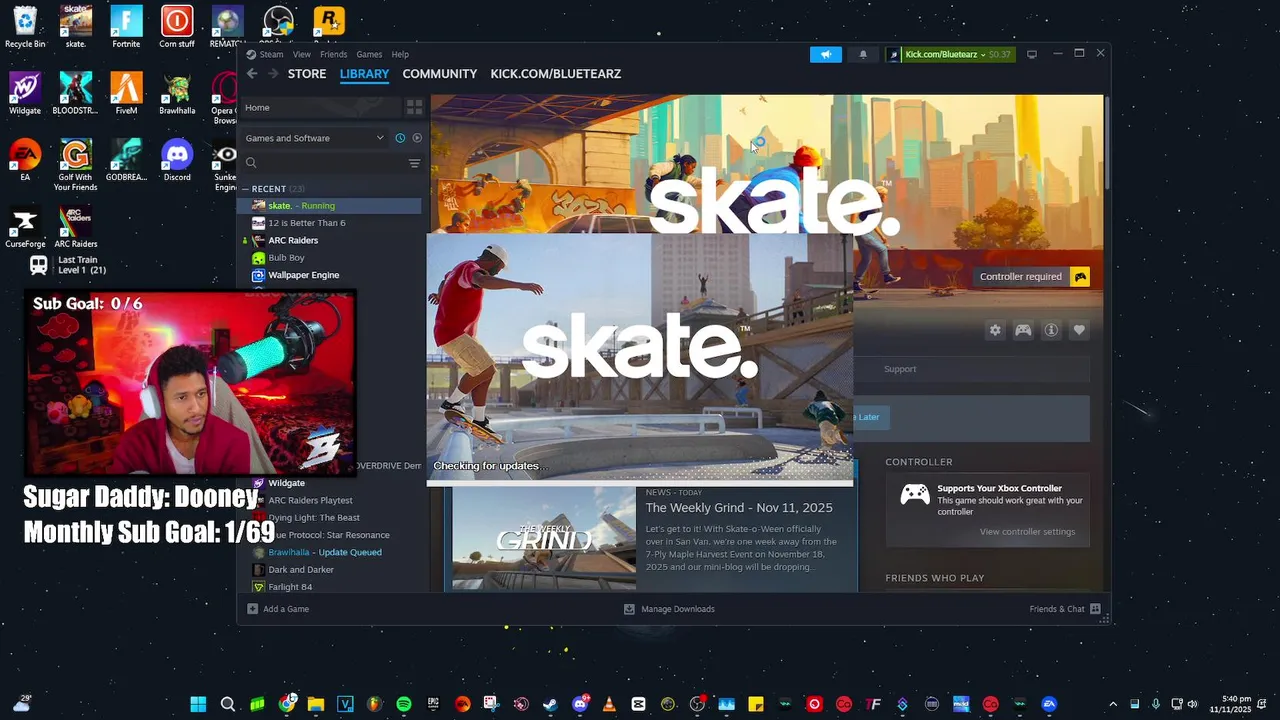
Task: Switch Steam to Big Picture mode icon
Action: coord(1032,54)
